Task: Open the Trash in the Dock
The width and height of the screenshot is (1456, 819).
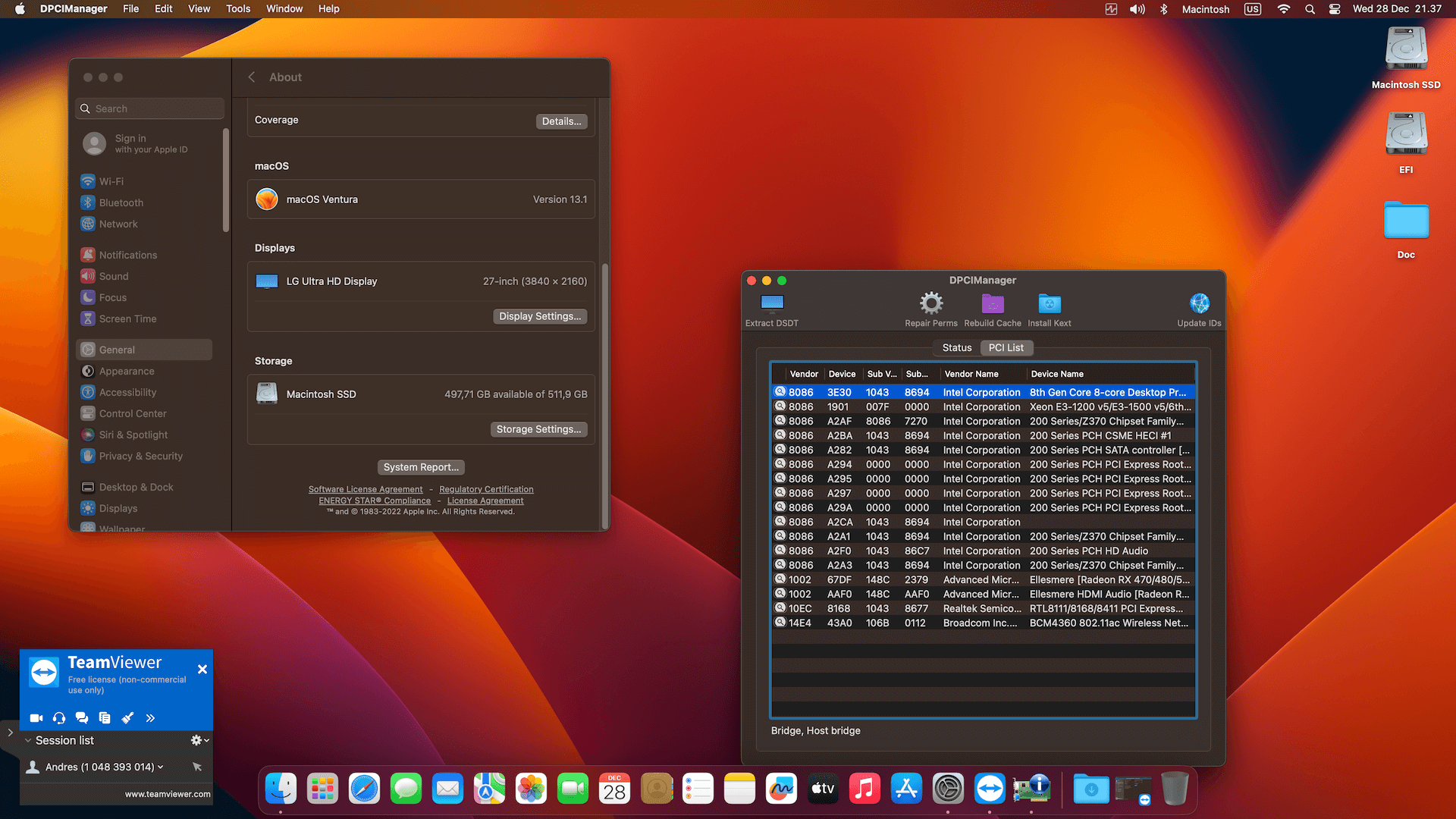Action: tap(1175, 789)
